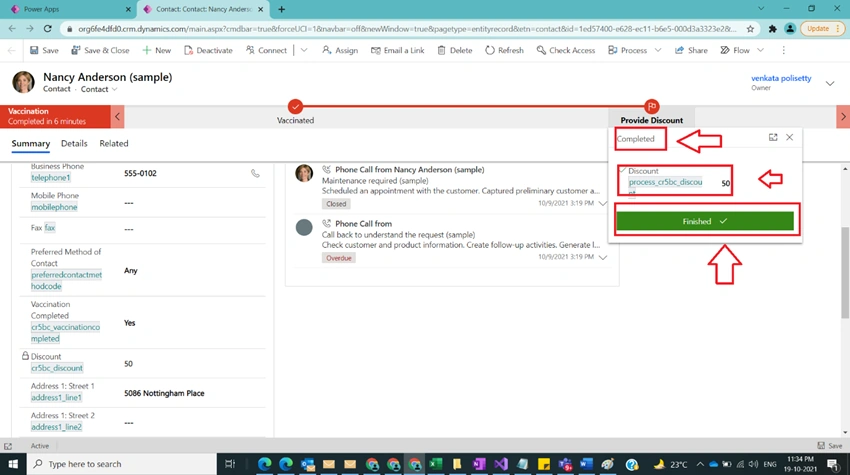Image resolution: width=850 pixels, height=475 pixels.
Task: Open the Related tab
Action: [114, 144]
